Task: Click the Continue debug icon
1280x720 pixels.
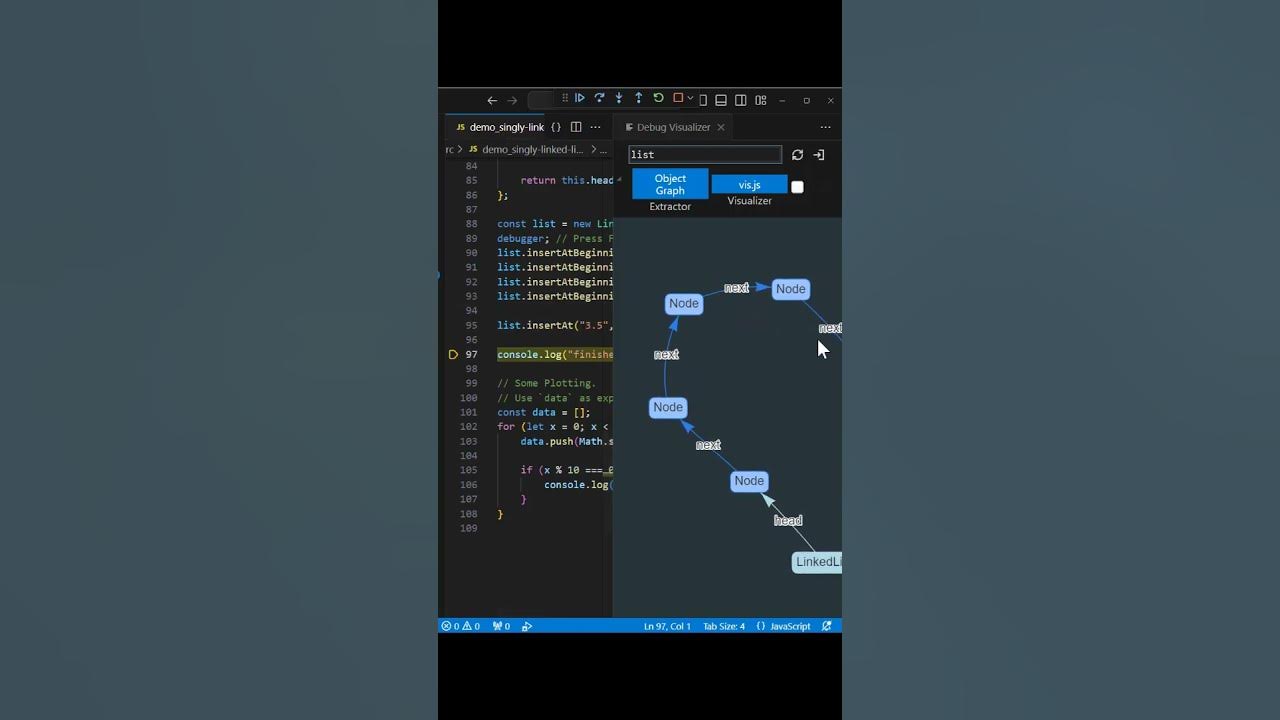Action: [x=580, y=98]
